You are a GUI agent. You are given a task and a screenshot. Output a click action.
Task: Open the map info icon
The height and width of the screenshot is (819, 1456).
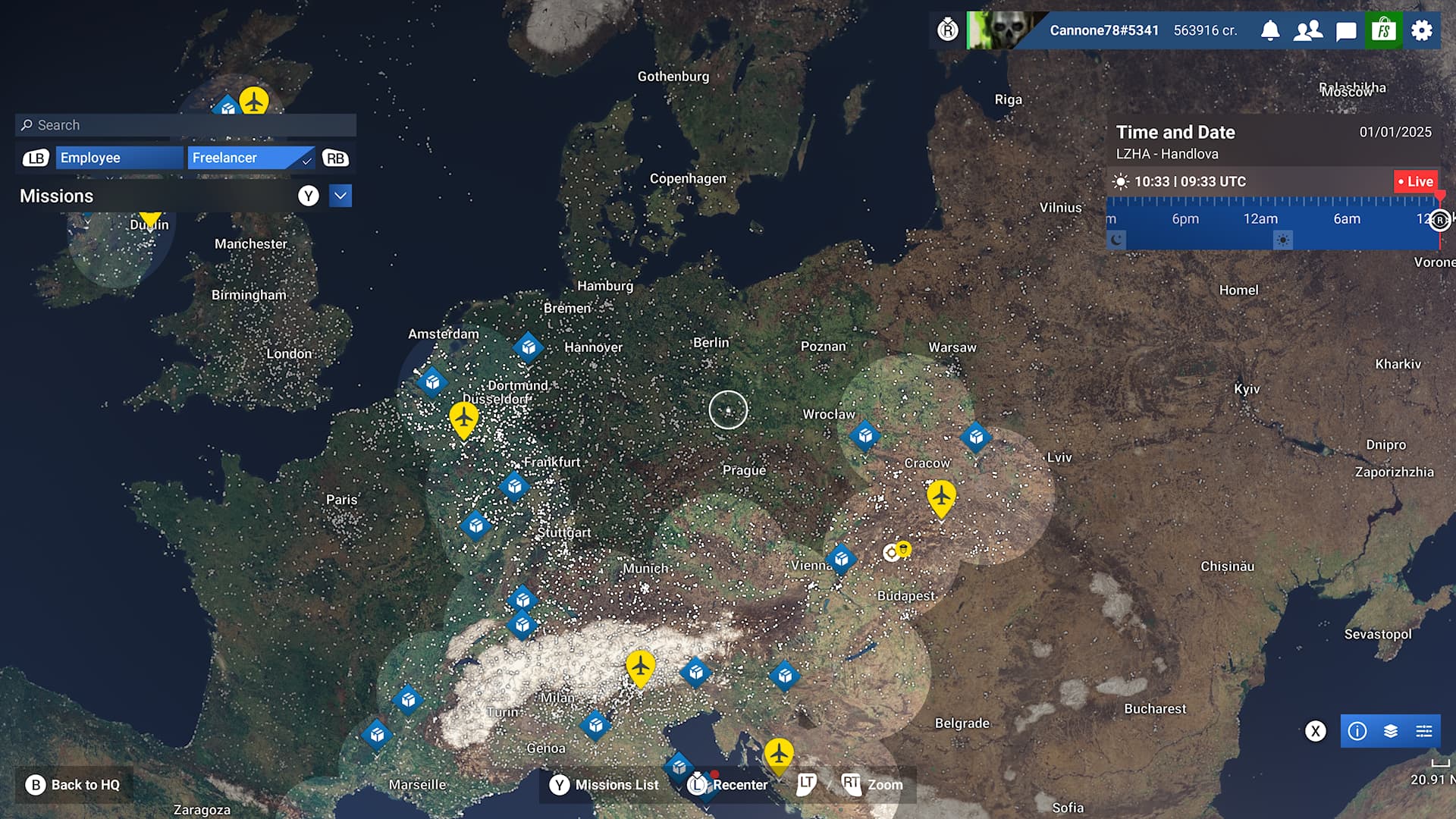click(x=1357, y=731)
